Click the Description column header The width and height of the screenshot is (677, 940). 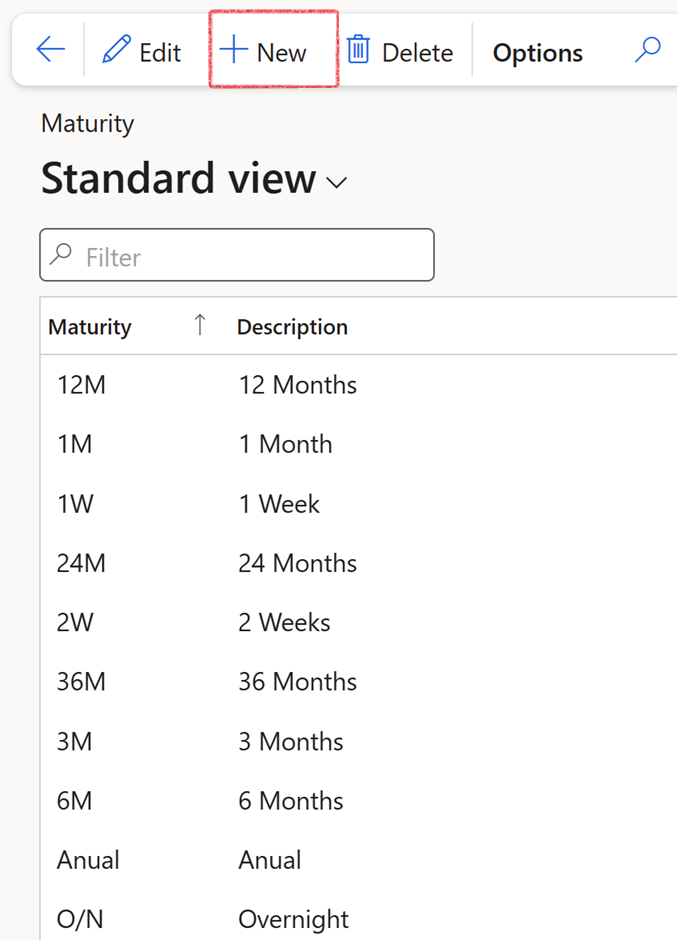[x=292, y=327]
